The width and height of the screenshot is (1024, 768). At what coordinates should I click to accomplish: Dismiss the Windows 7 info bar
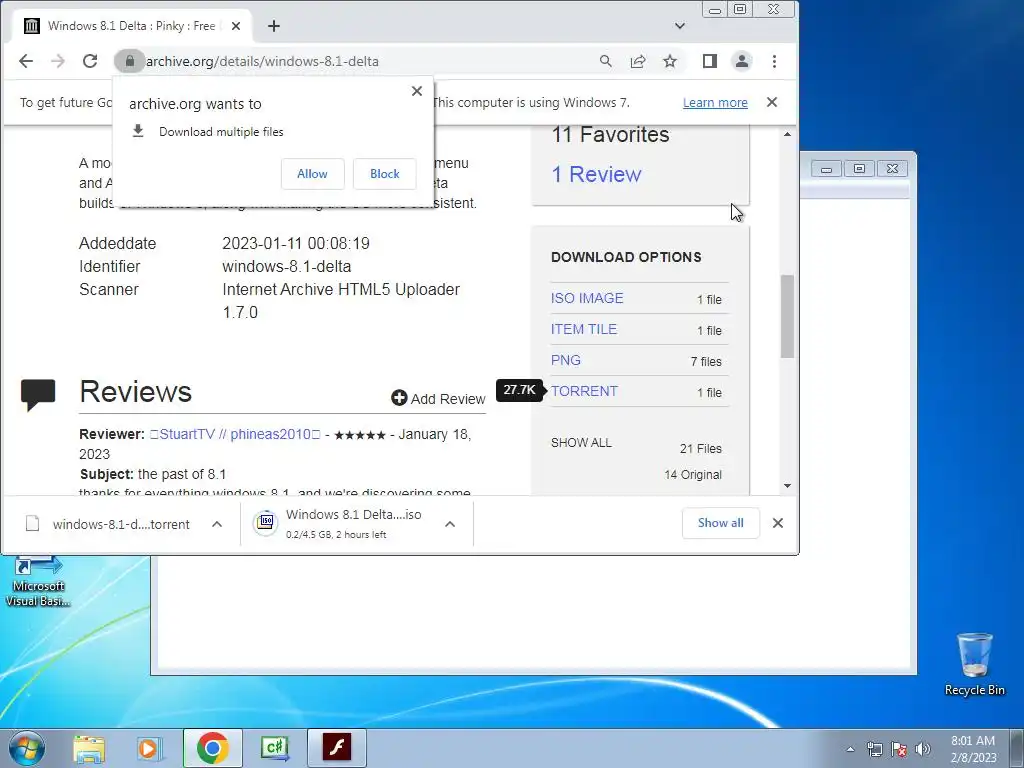tap(772, 103)
